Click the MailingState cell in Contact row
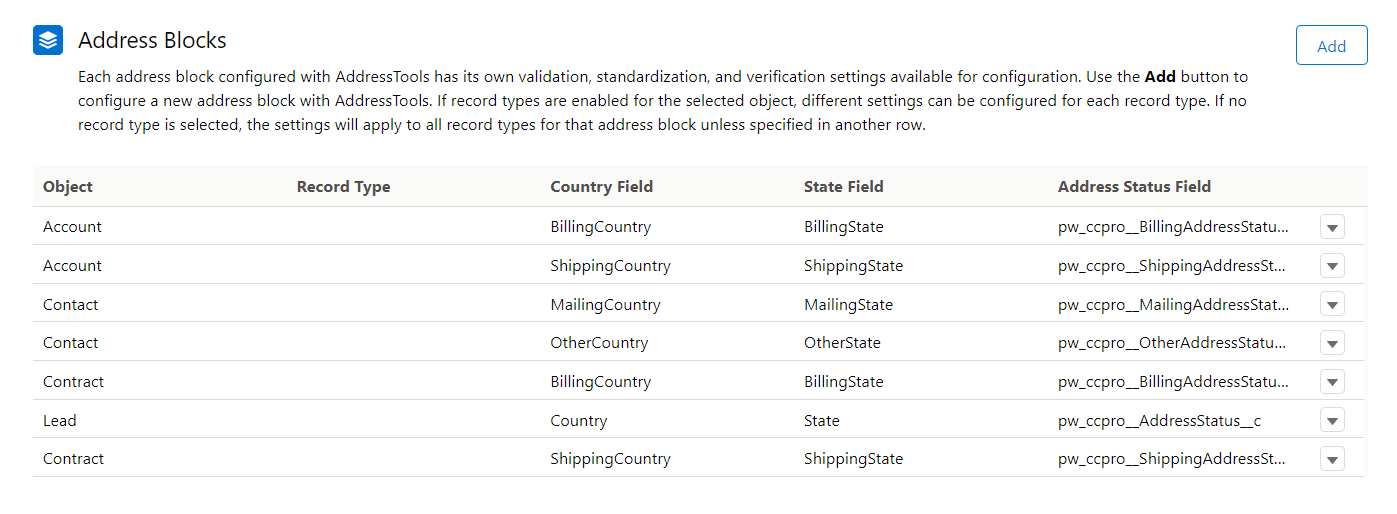Image resolution: width=1397 pixels, height=514 pixels. click(x=848, y=305)
